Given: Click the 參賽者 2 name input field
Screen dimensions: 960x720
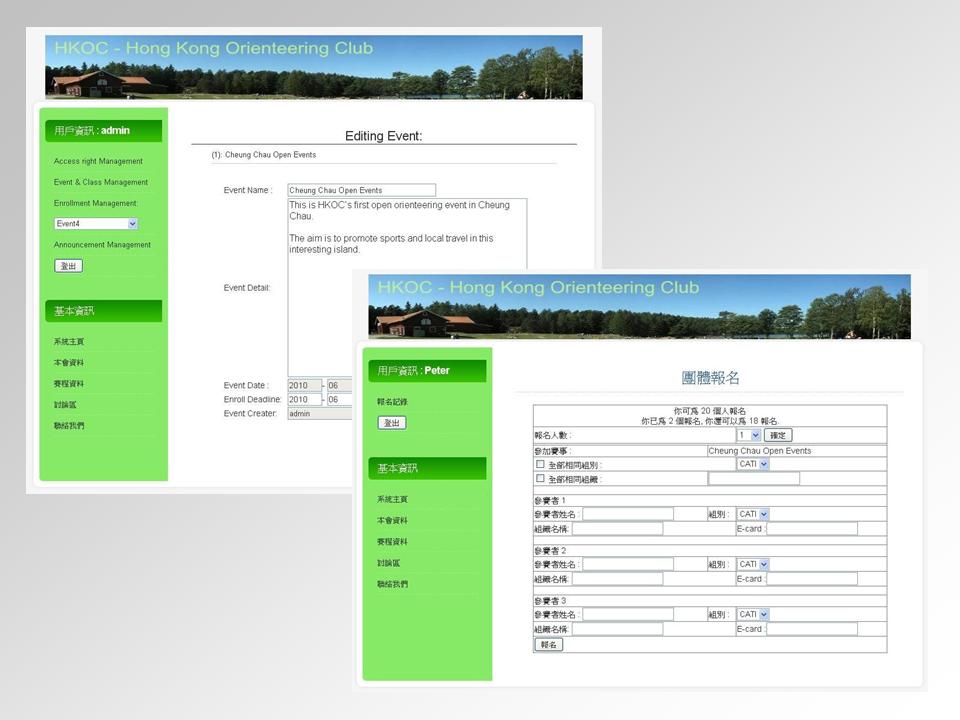Looking at the screenshot, I should tap(628, 564).
